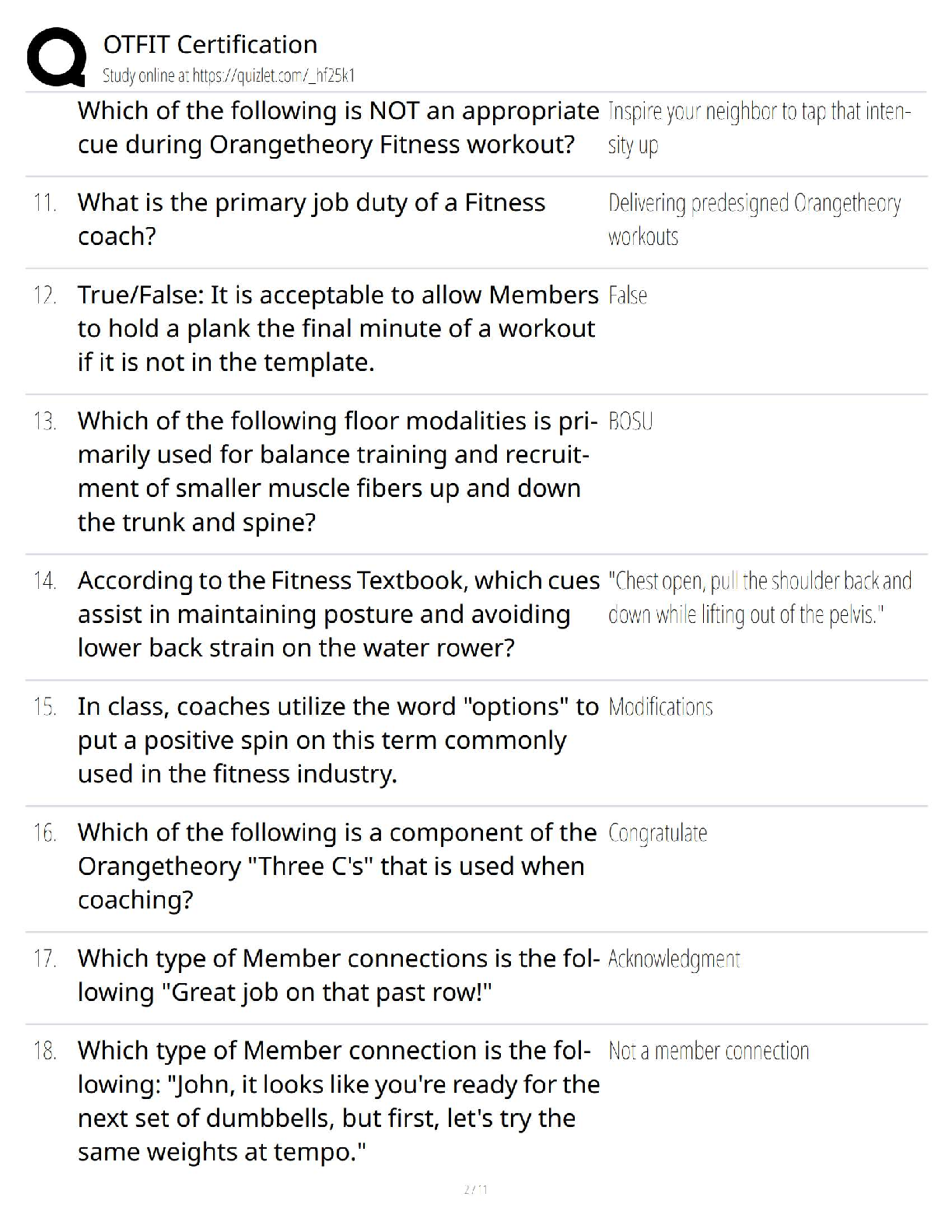
Task: Click the page number at bottom
Action: click(475, 1189)
